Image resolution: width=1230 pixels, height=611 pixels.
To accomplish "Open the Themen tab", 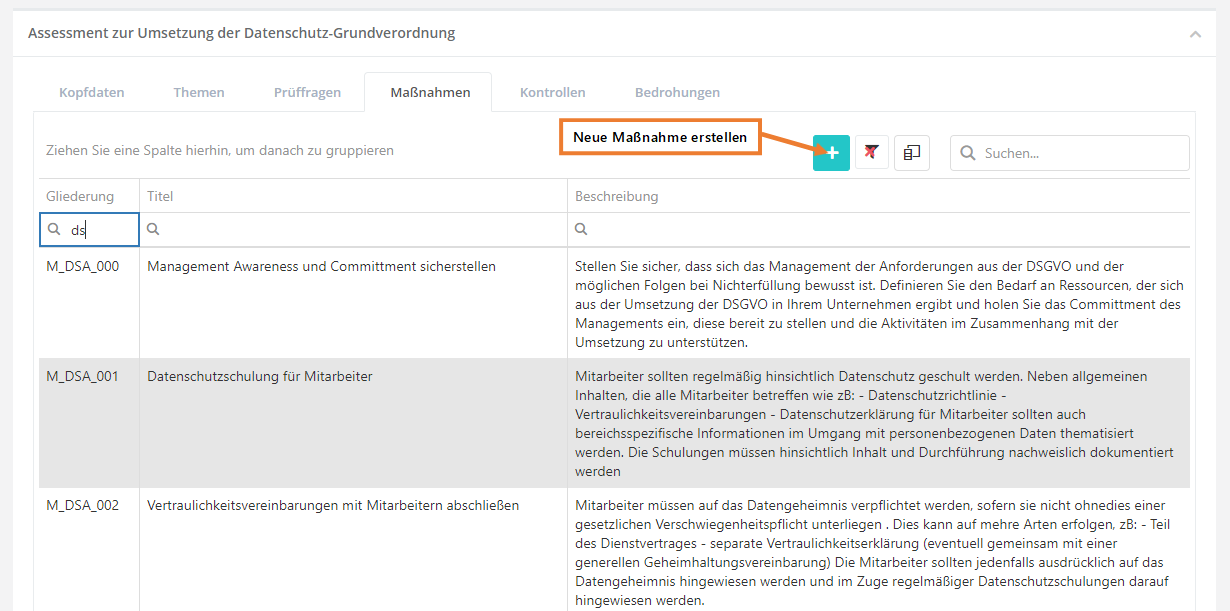I will [199, 93].
